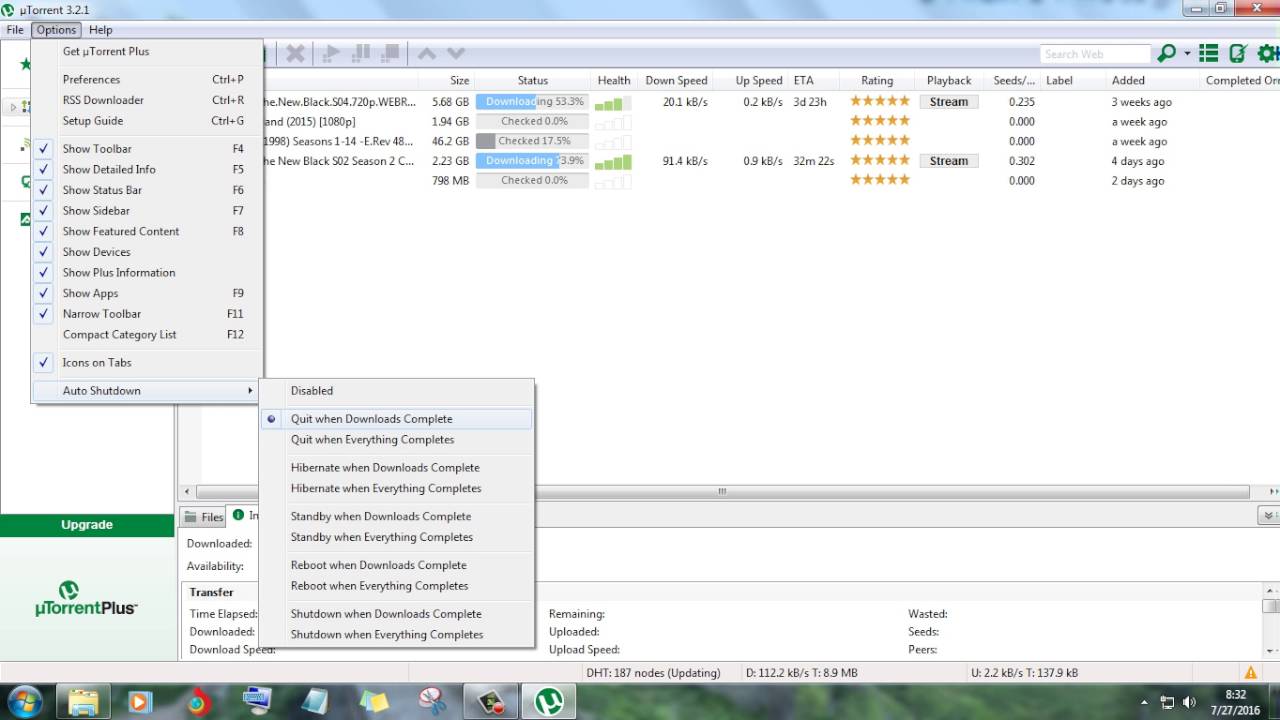Open the File menu
This screenshot has width=1280, height=720.
click(15, 30)
